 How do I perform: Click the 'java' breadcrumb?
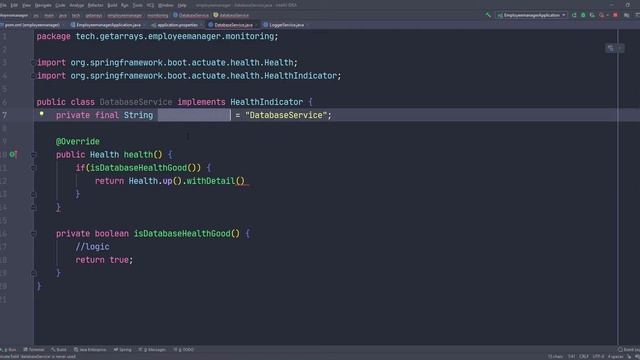point(62,16)
